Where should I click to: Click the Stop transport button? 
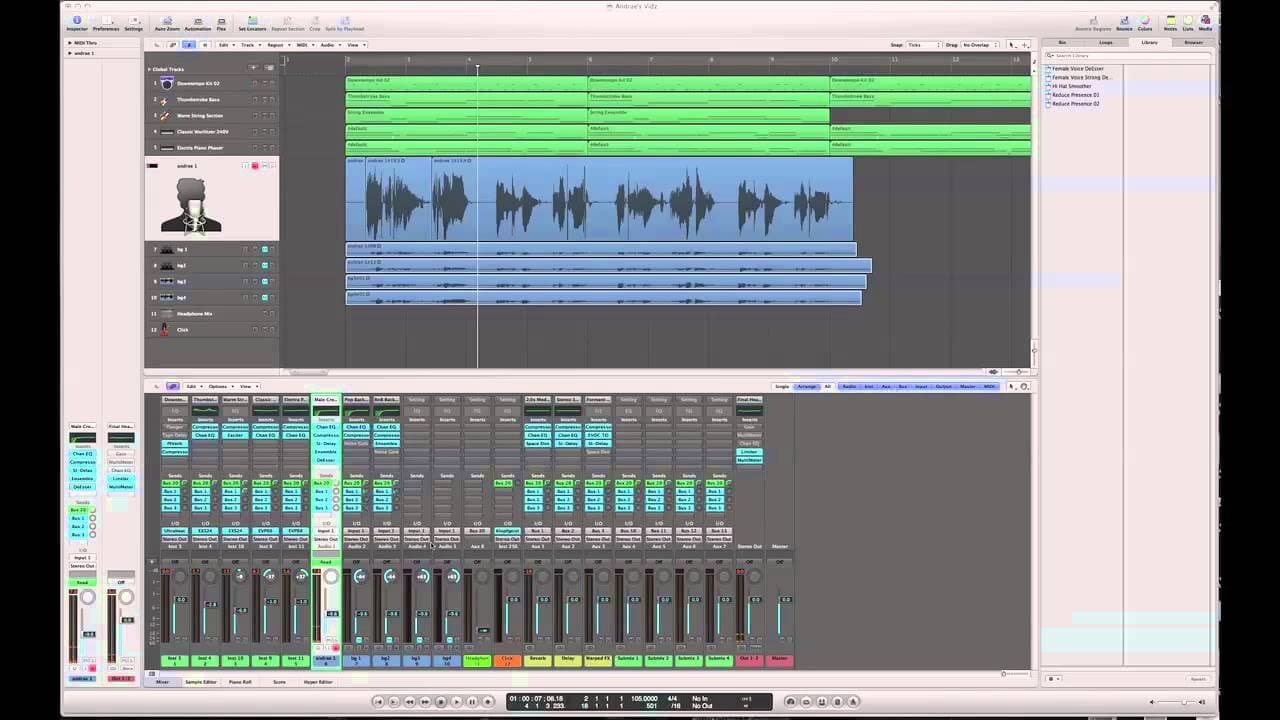click(440, 701)
